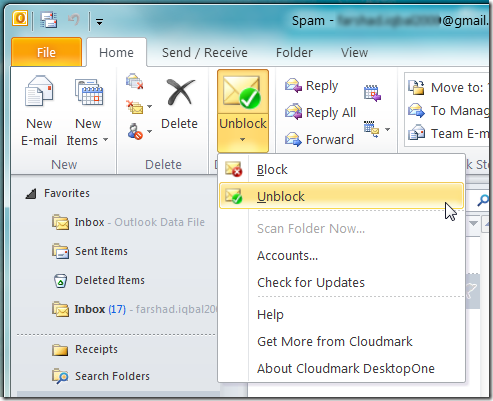Open the View ribbon tab

coord(354,53)
